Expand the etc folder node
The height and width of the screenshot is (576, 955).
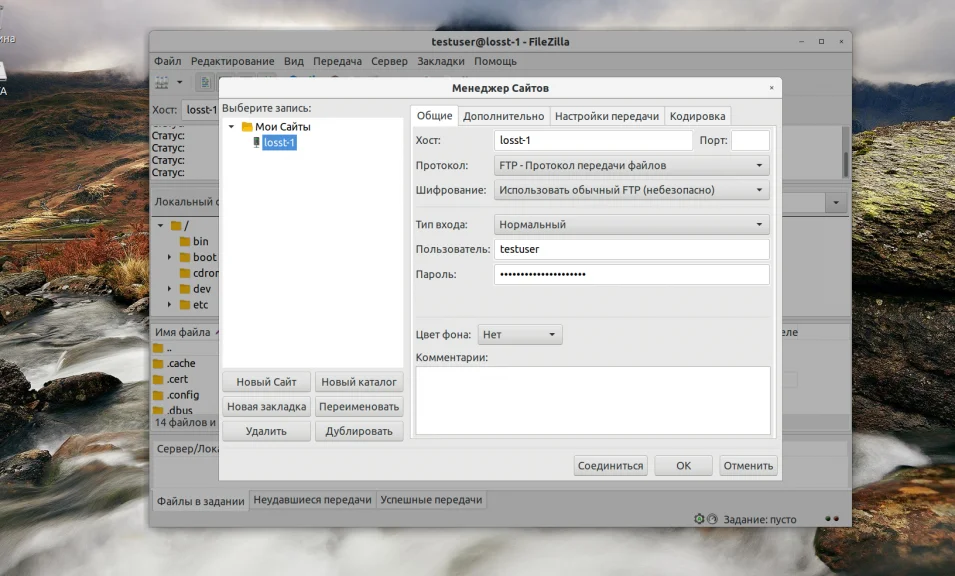[169, 304]
